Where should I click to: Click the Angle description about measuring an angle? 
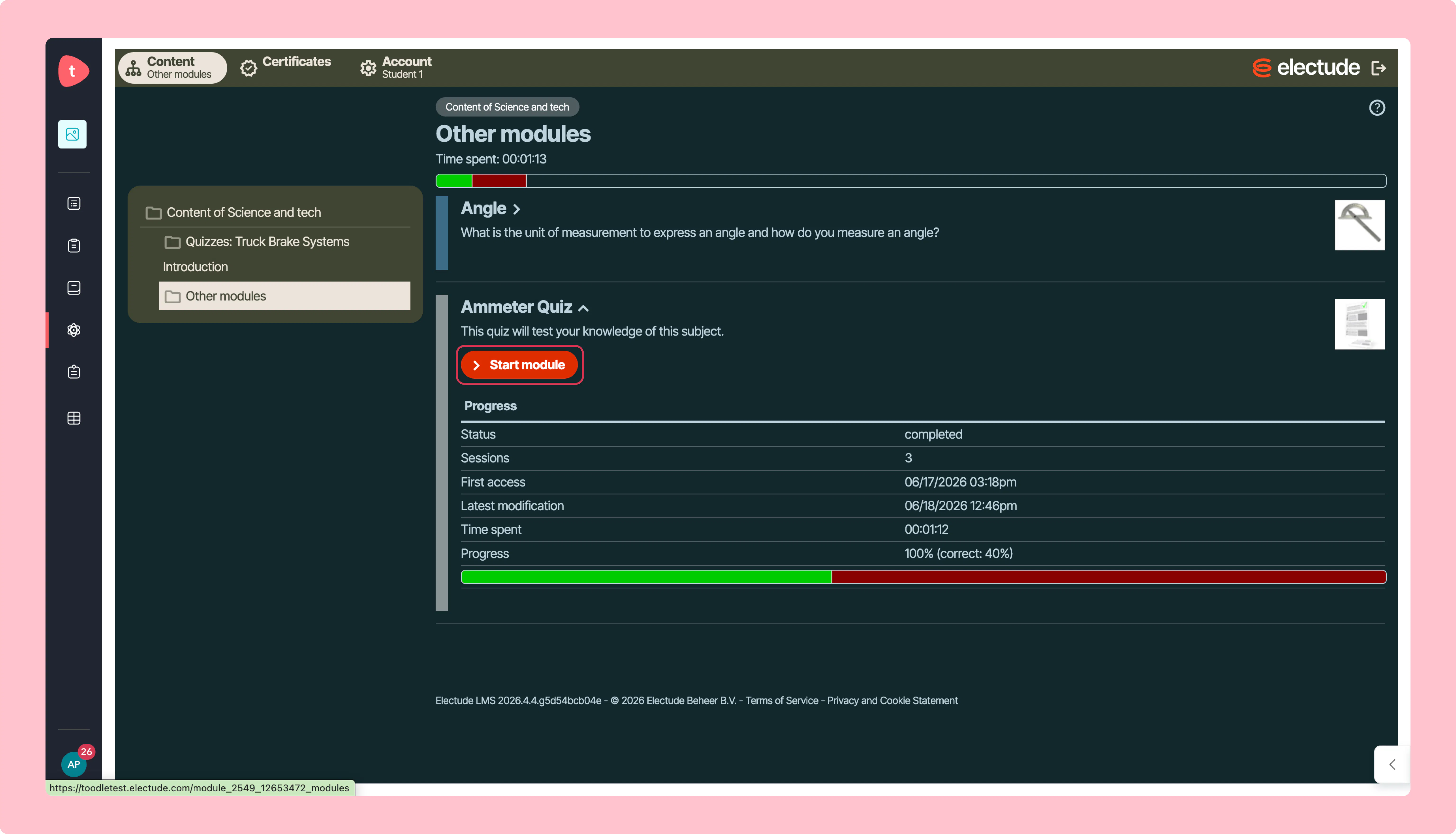(x=700, y=233)
